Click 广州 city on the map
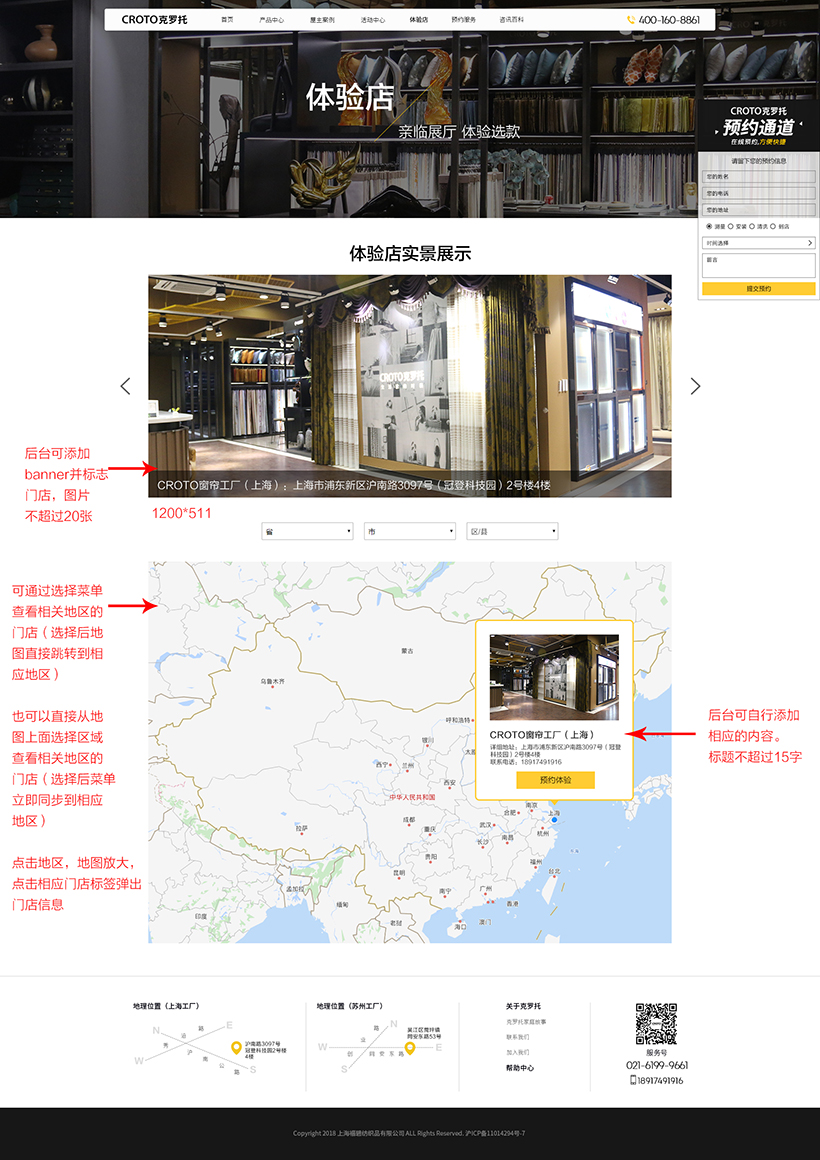 point(485,888)
